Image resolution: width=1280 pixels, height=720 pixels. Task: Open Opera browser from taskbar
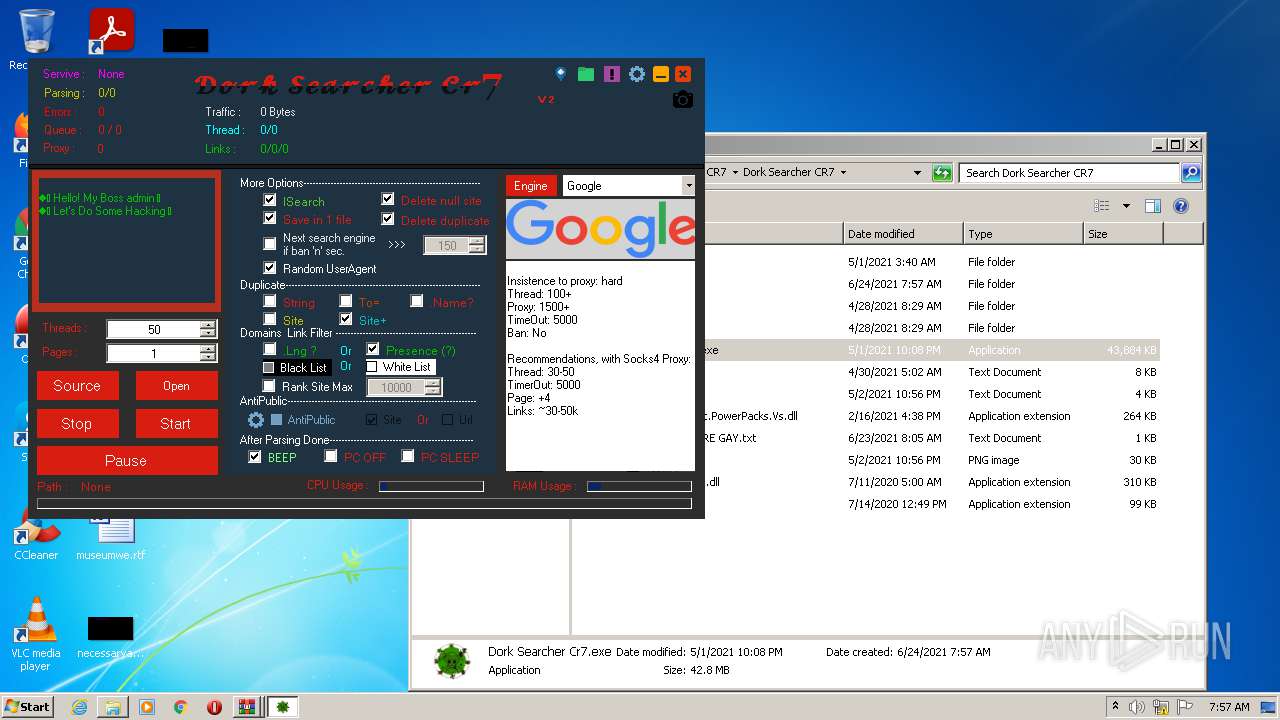214,707
